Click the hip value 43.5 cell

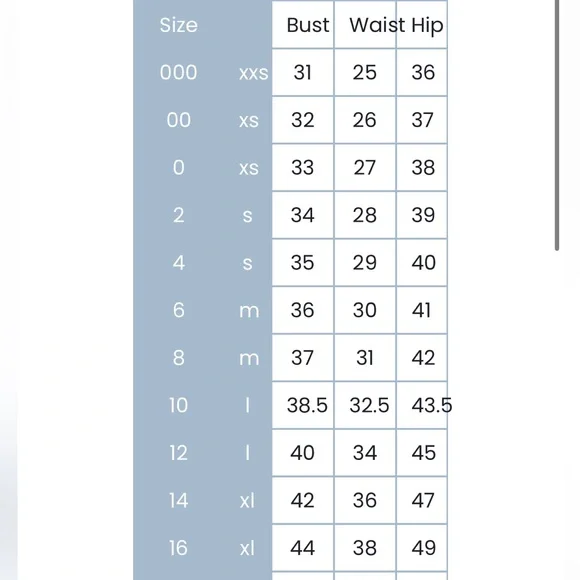point(422,405)
